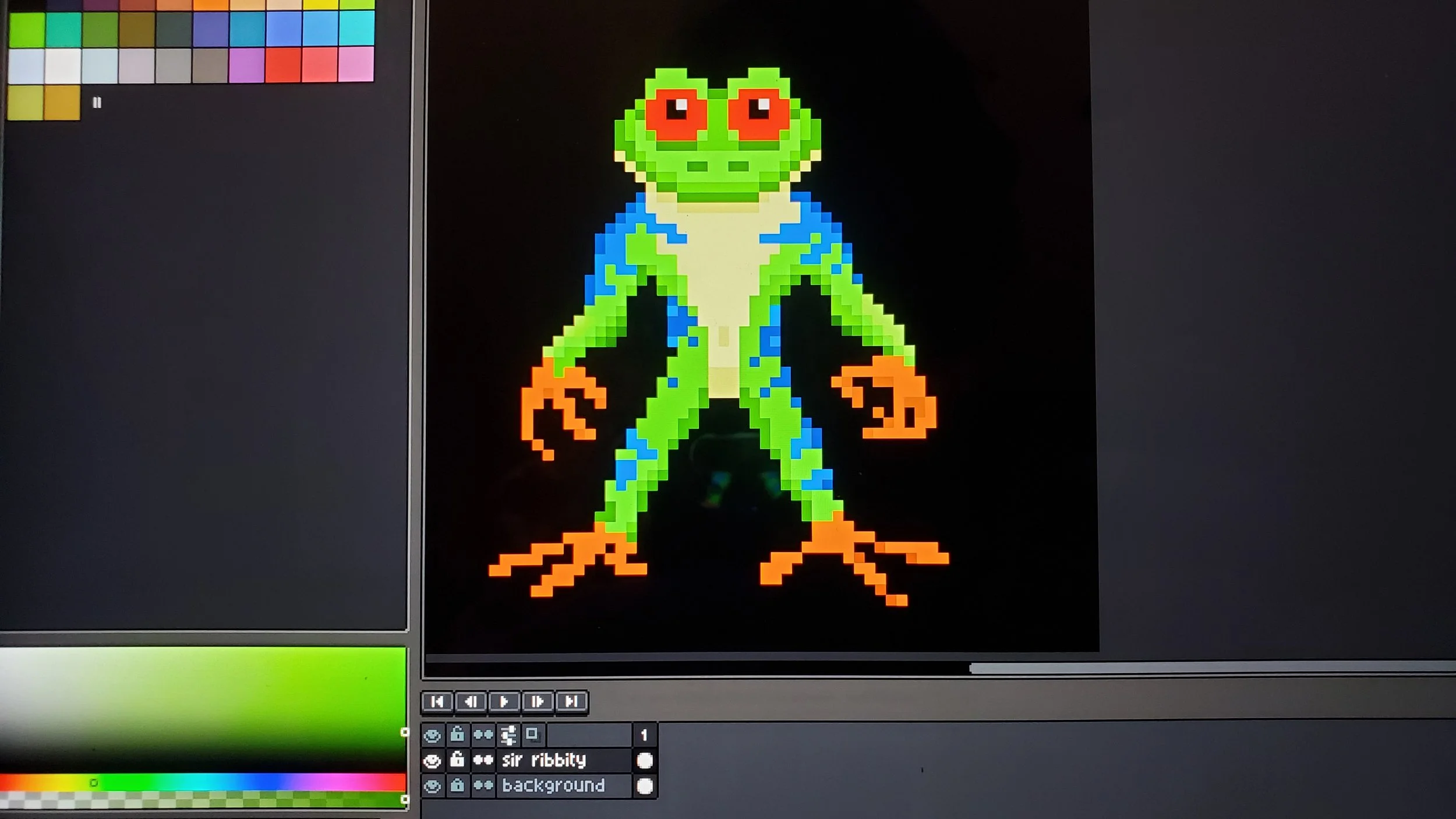Advance to the next frame
Viewport: 1456px width, 819px height.
tap(538, 702)
